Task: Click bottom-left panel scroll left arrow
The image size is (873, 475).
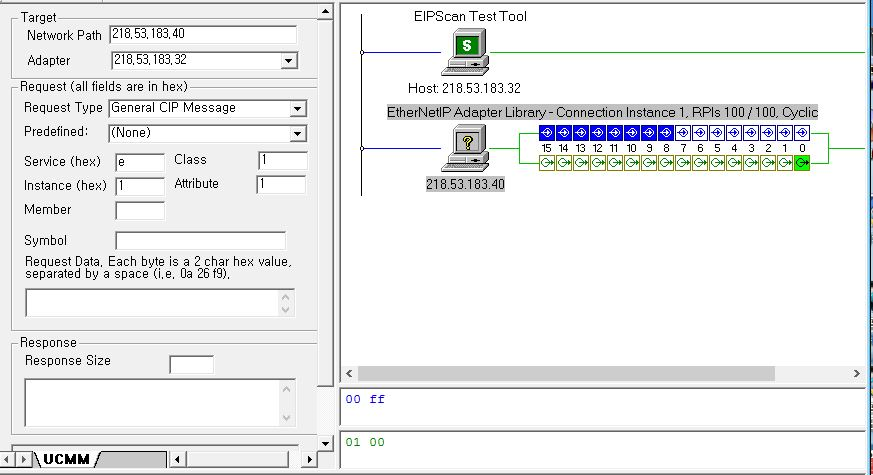Action: [177, 459]
